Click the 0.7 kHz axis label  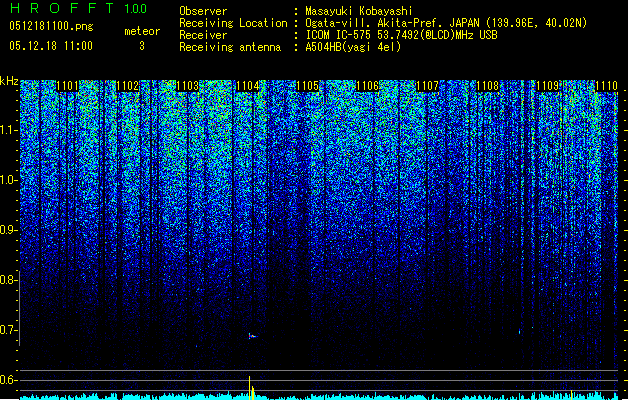click(8, 330)
